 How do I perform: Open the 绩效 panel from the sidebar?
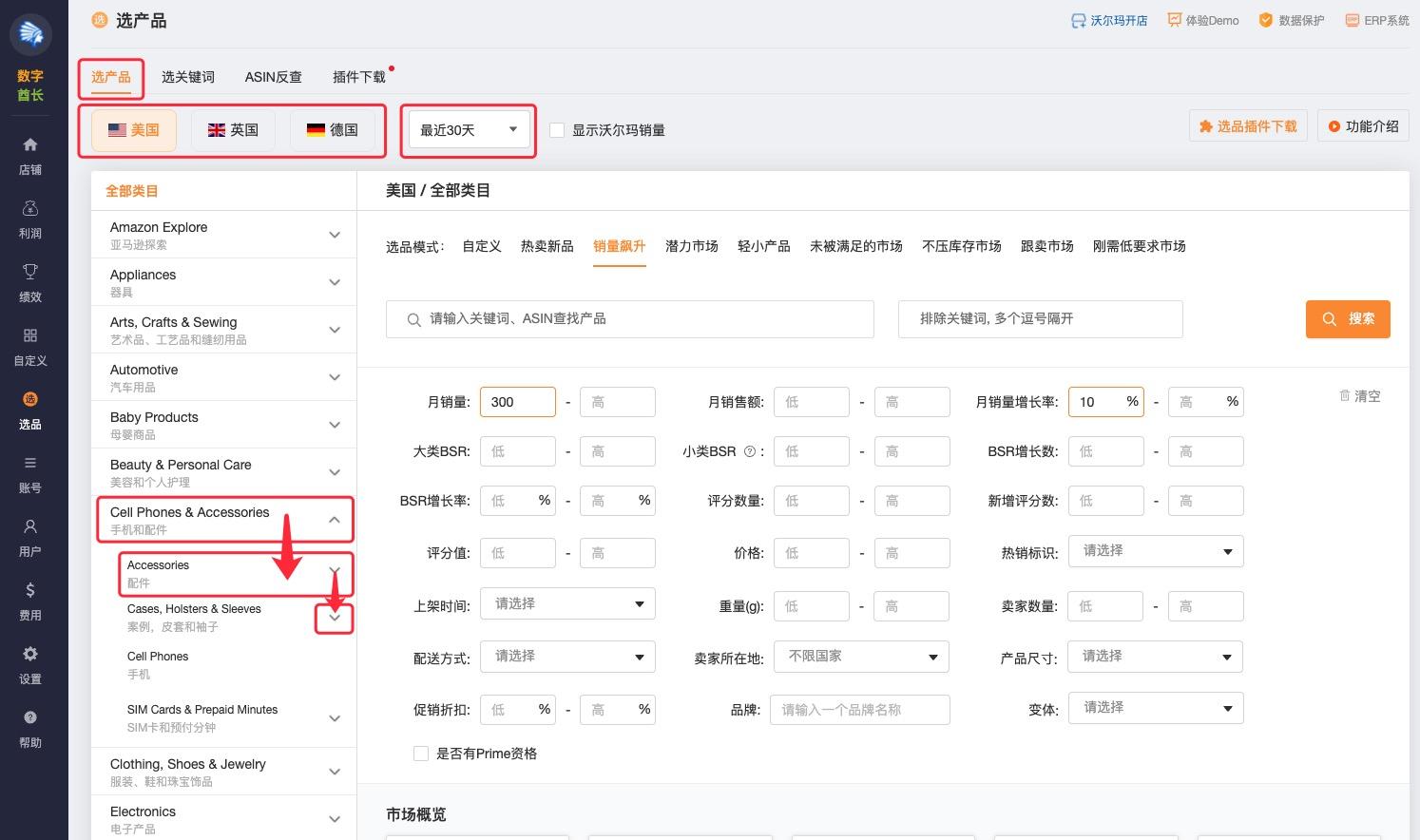[29, 282]
